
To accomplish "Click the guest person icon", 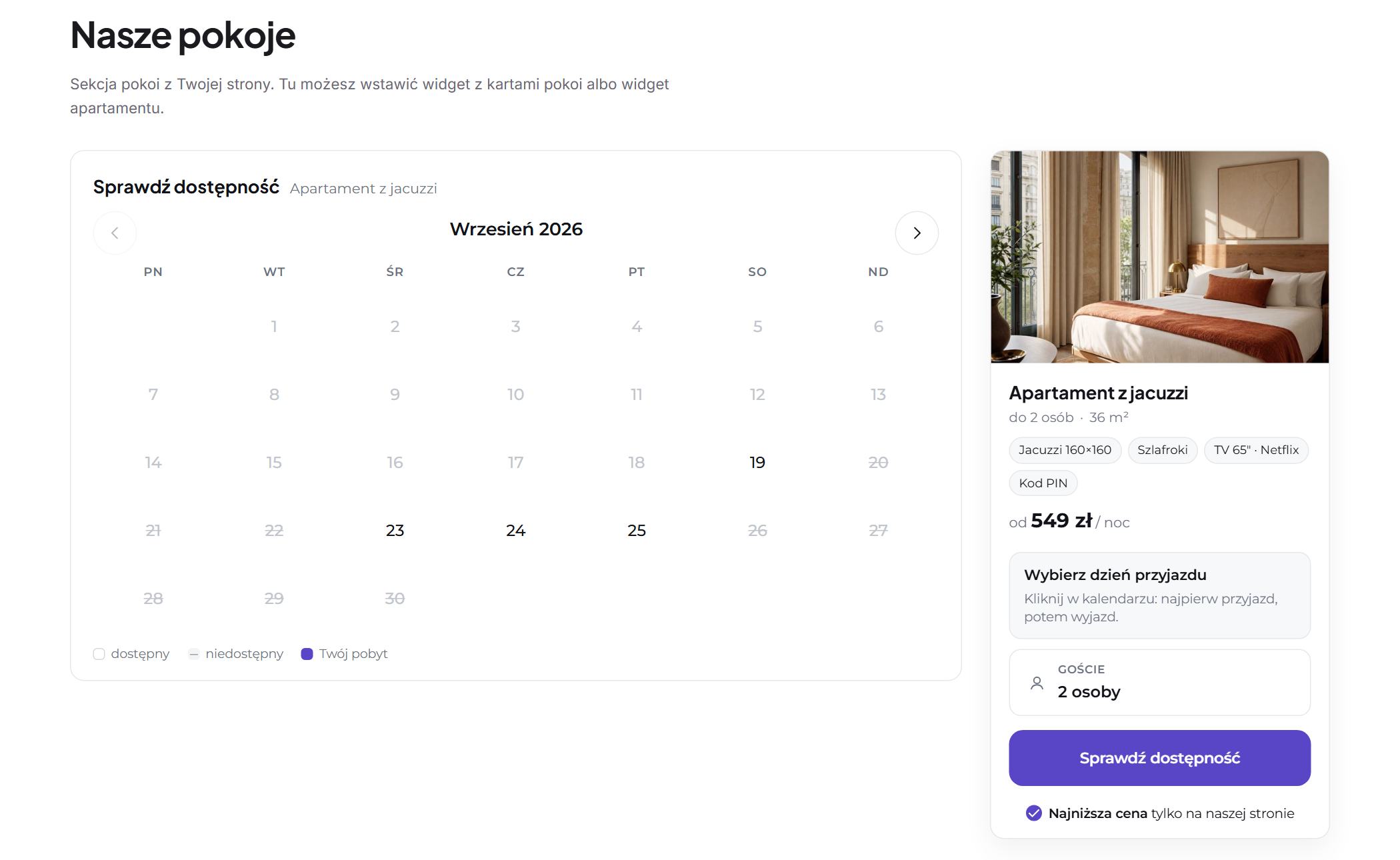I will [1037, 683].
